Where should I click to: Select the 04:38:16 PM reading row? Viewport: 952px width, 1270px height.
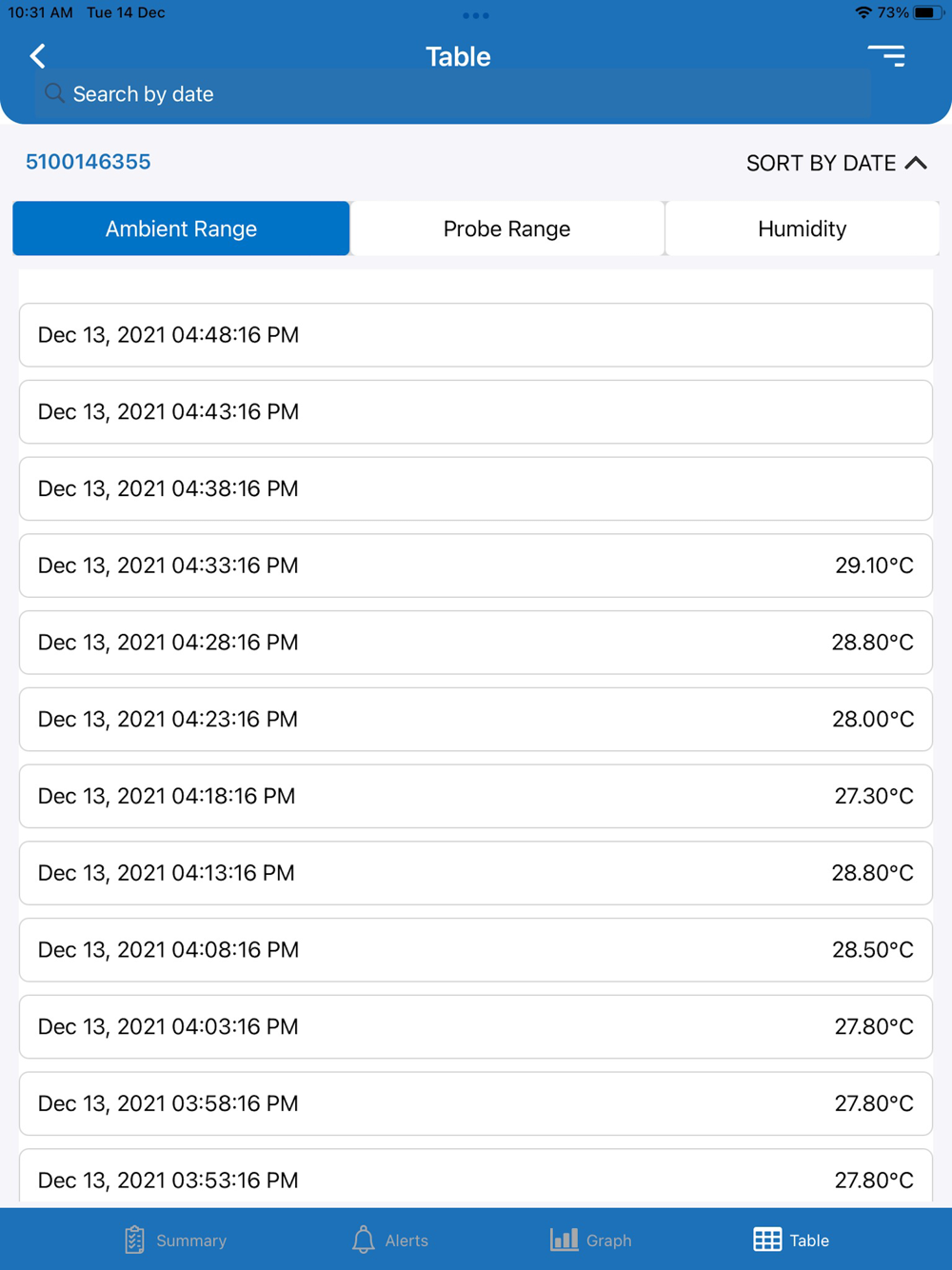pos(476,488)
